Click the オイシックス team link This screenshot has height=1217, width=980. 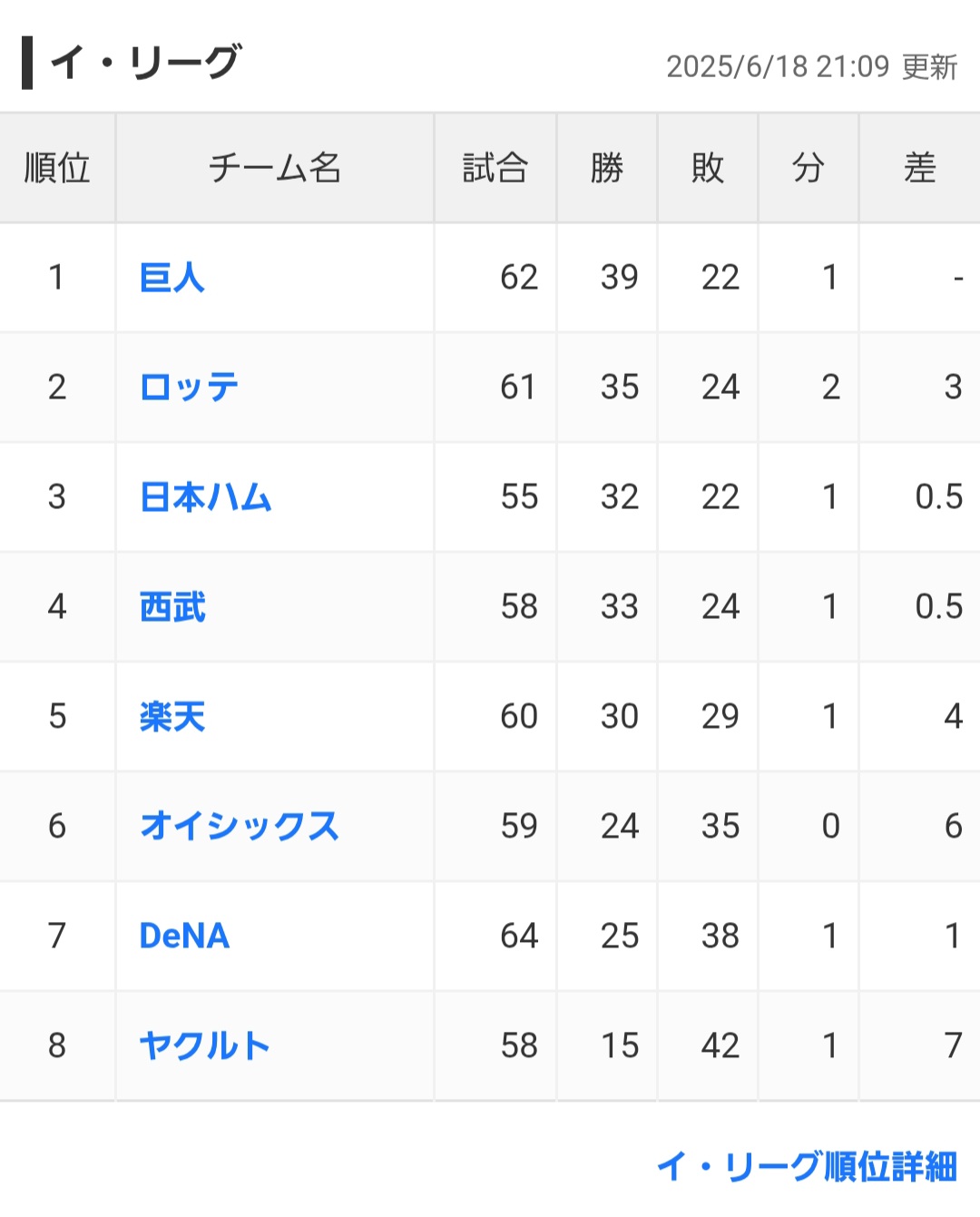point(240,827)
